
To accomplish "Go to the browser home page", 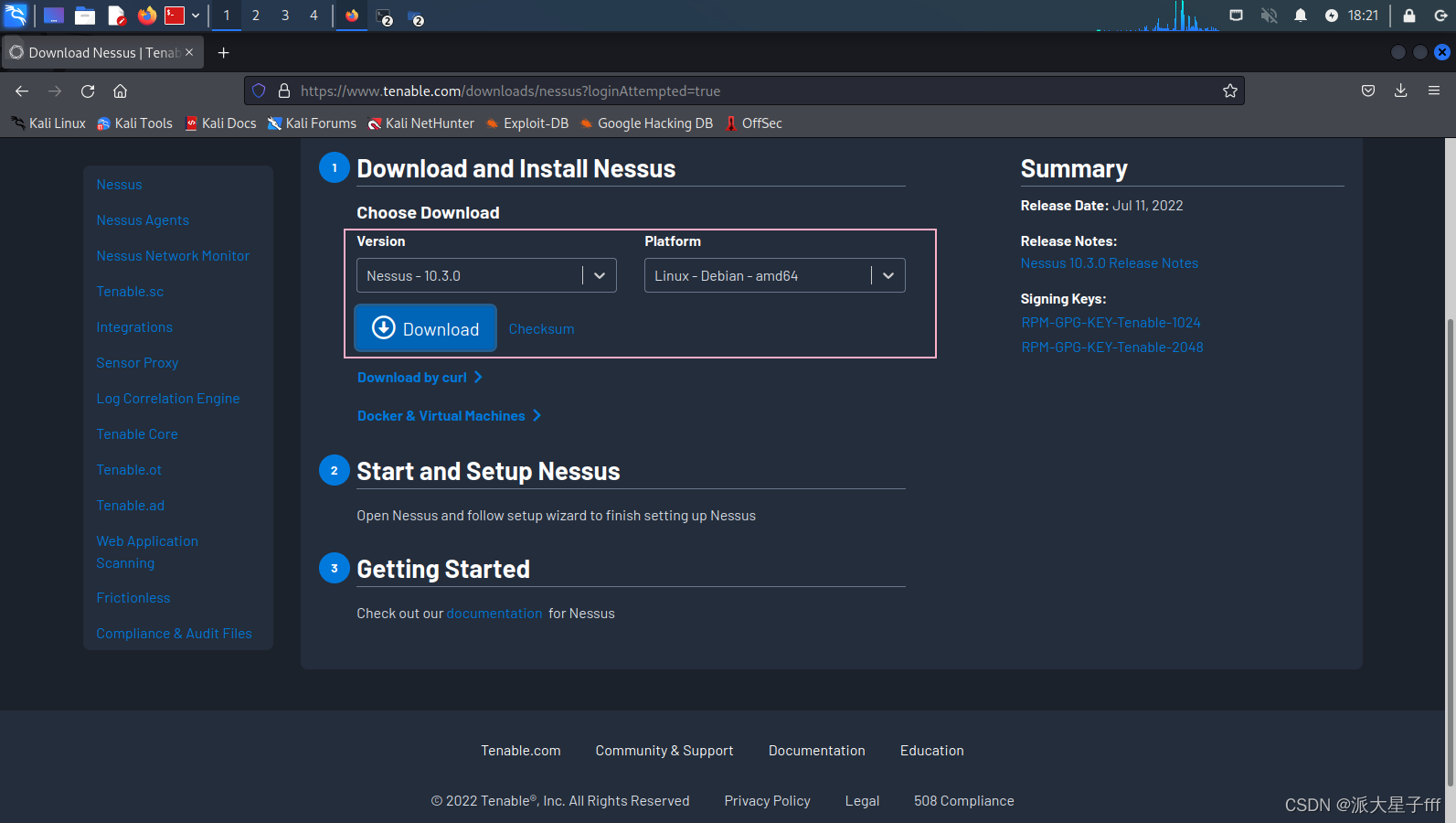I will point(120,91).
